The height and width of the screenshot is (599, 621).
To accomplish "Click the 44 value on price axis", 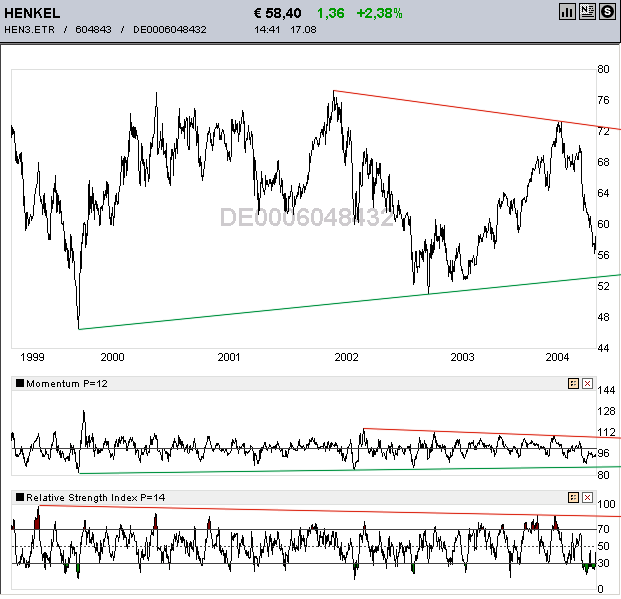I will (x=603, y=348).
